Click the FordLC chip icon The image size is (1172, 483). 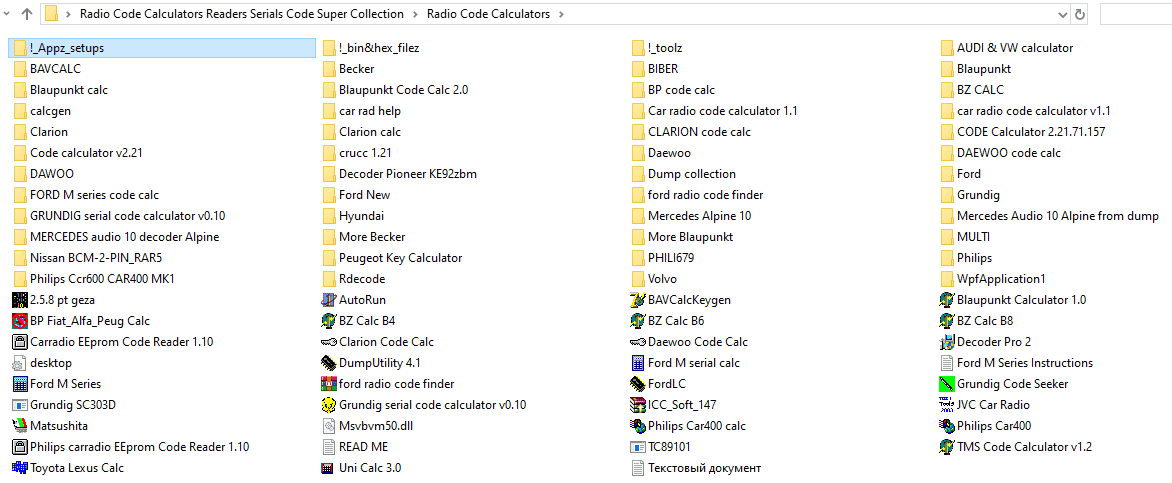tap(638, 384)
